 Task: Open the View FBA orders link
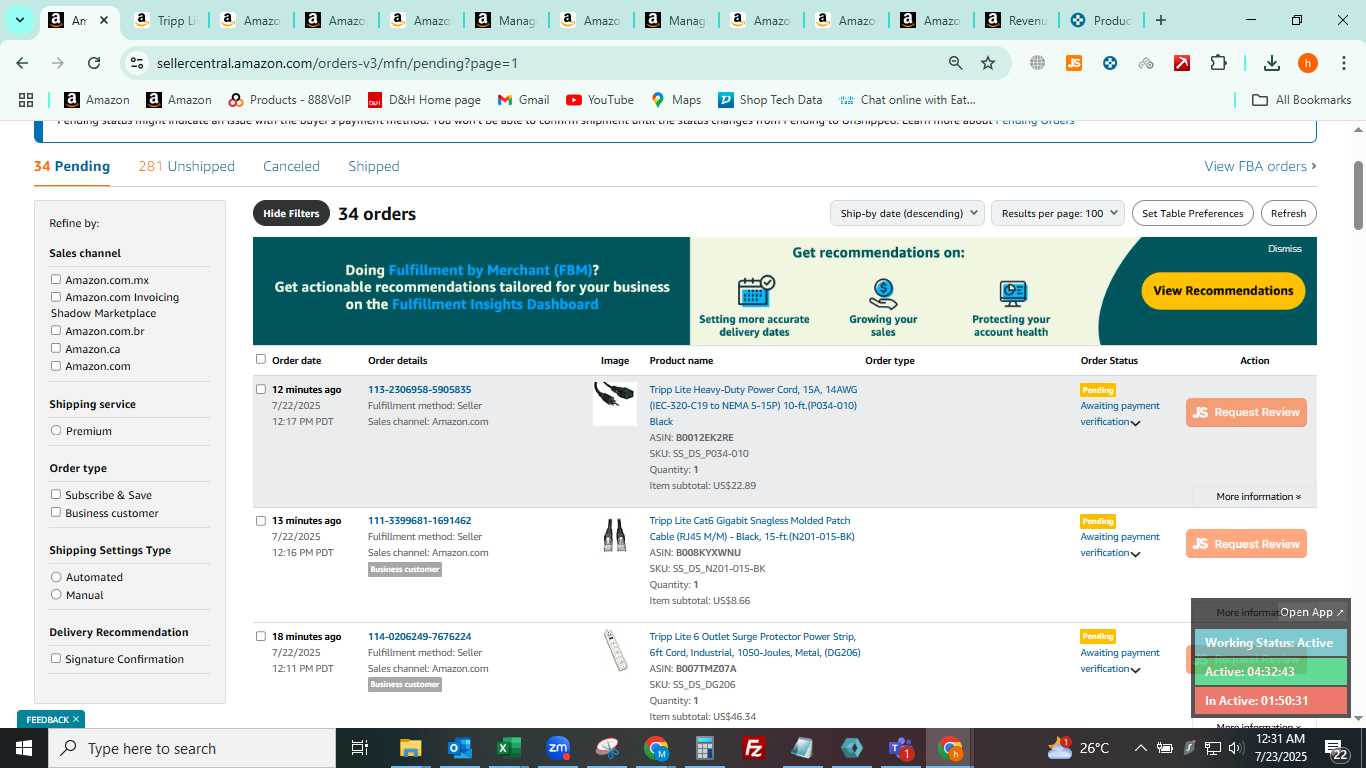click(1260, 166)
